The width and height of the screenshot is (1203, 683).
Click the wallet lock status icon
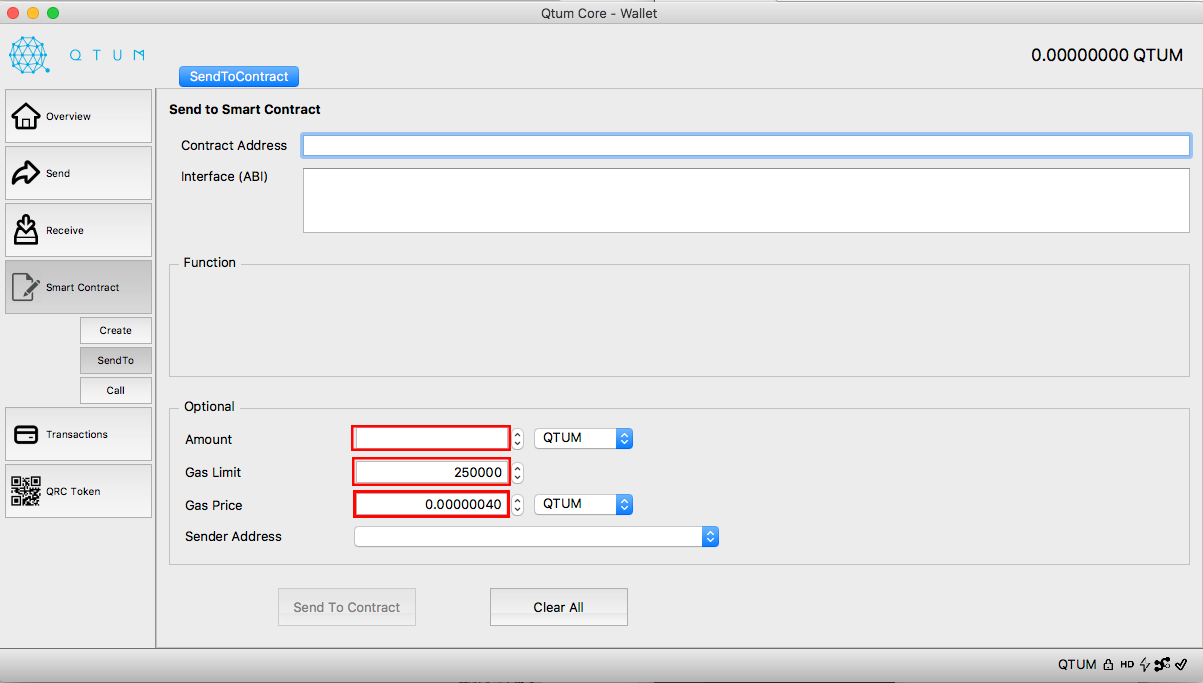[1107, 664]
